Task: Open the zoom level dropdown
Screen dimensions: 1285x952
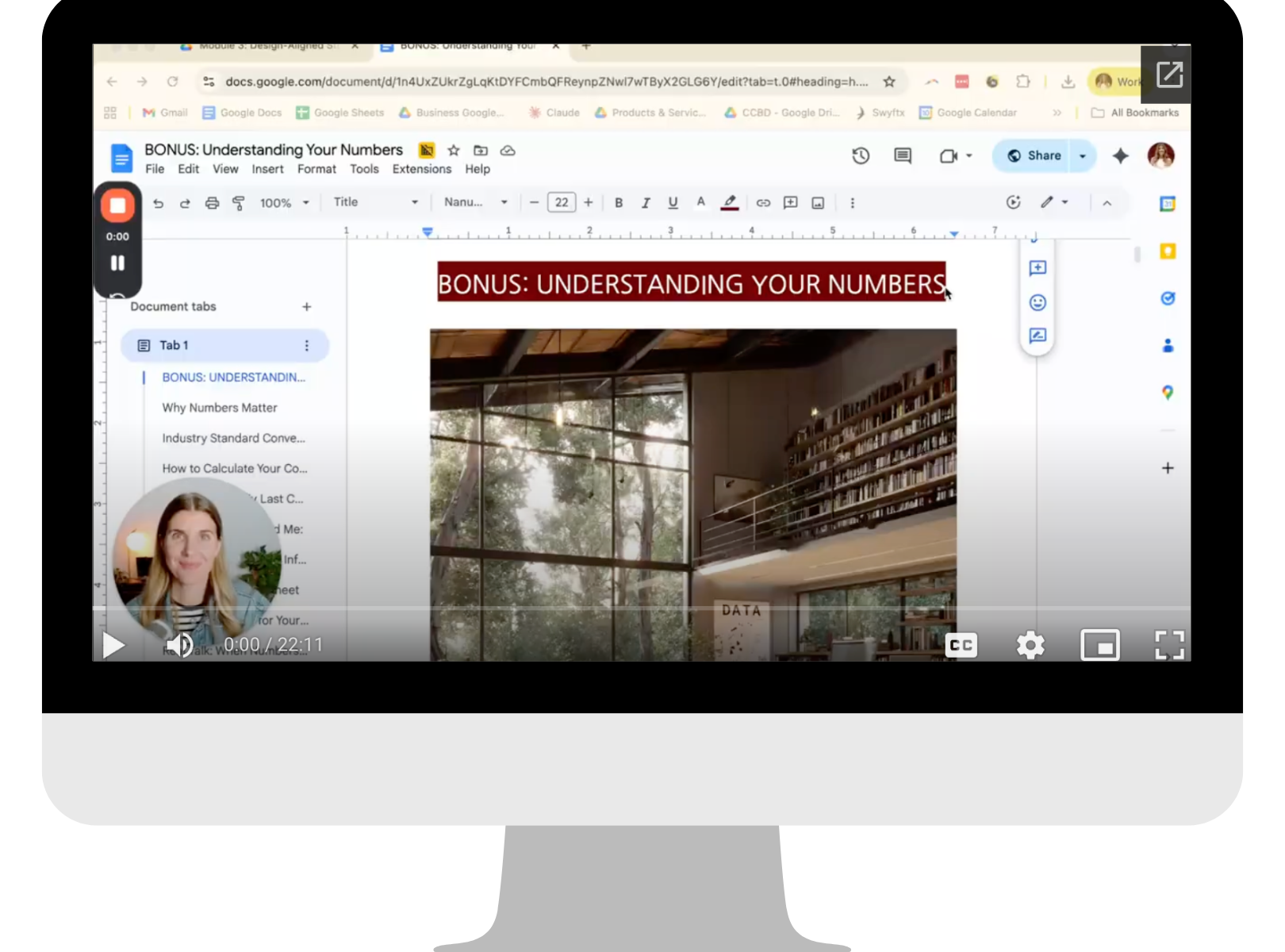Action: (x=284, y=203)
